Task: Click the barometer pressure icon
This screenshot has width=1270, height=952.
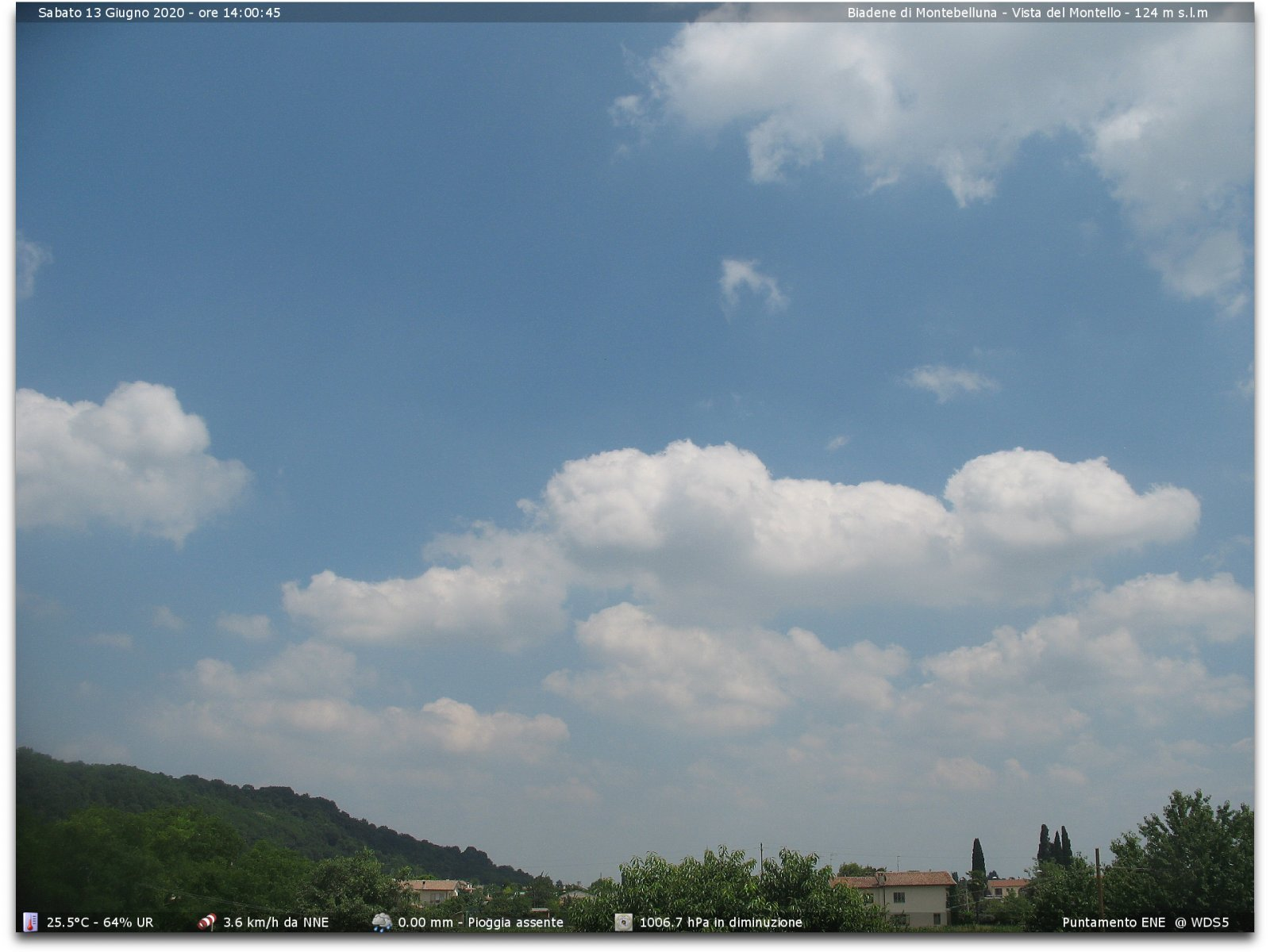Action: coord(624,922)
